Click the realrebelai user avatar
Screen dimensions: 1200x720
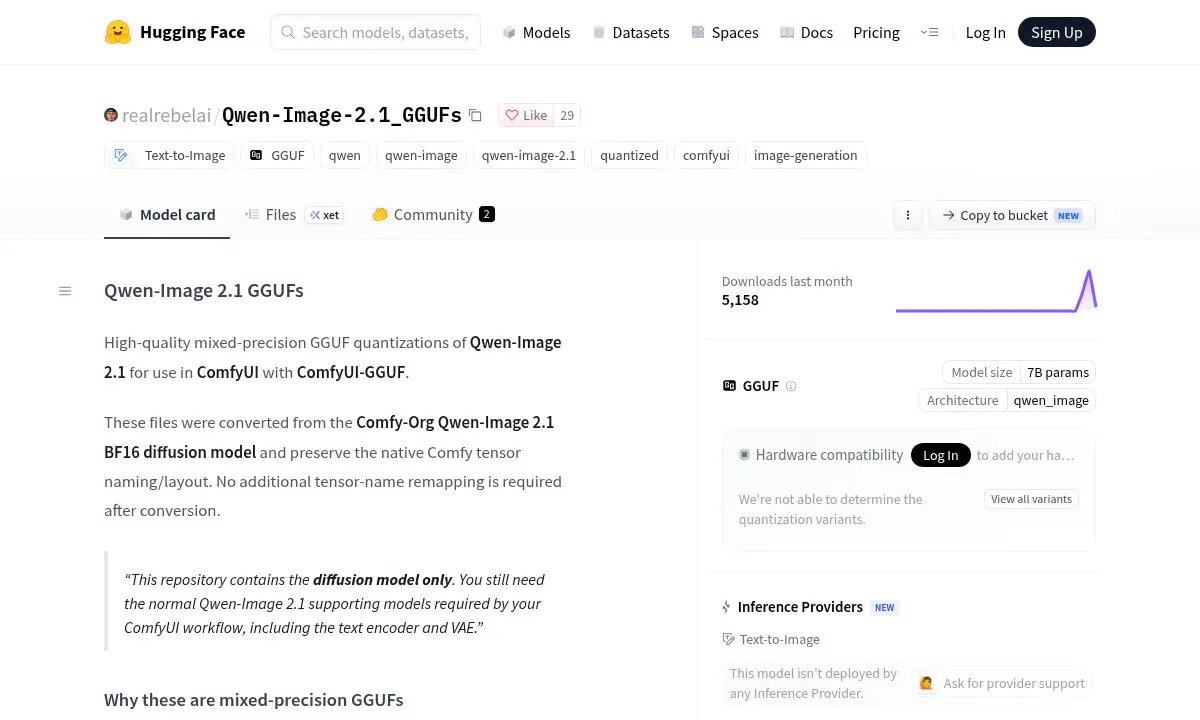click(x=111, y=115)
